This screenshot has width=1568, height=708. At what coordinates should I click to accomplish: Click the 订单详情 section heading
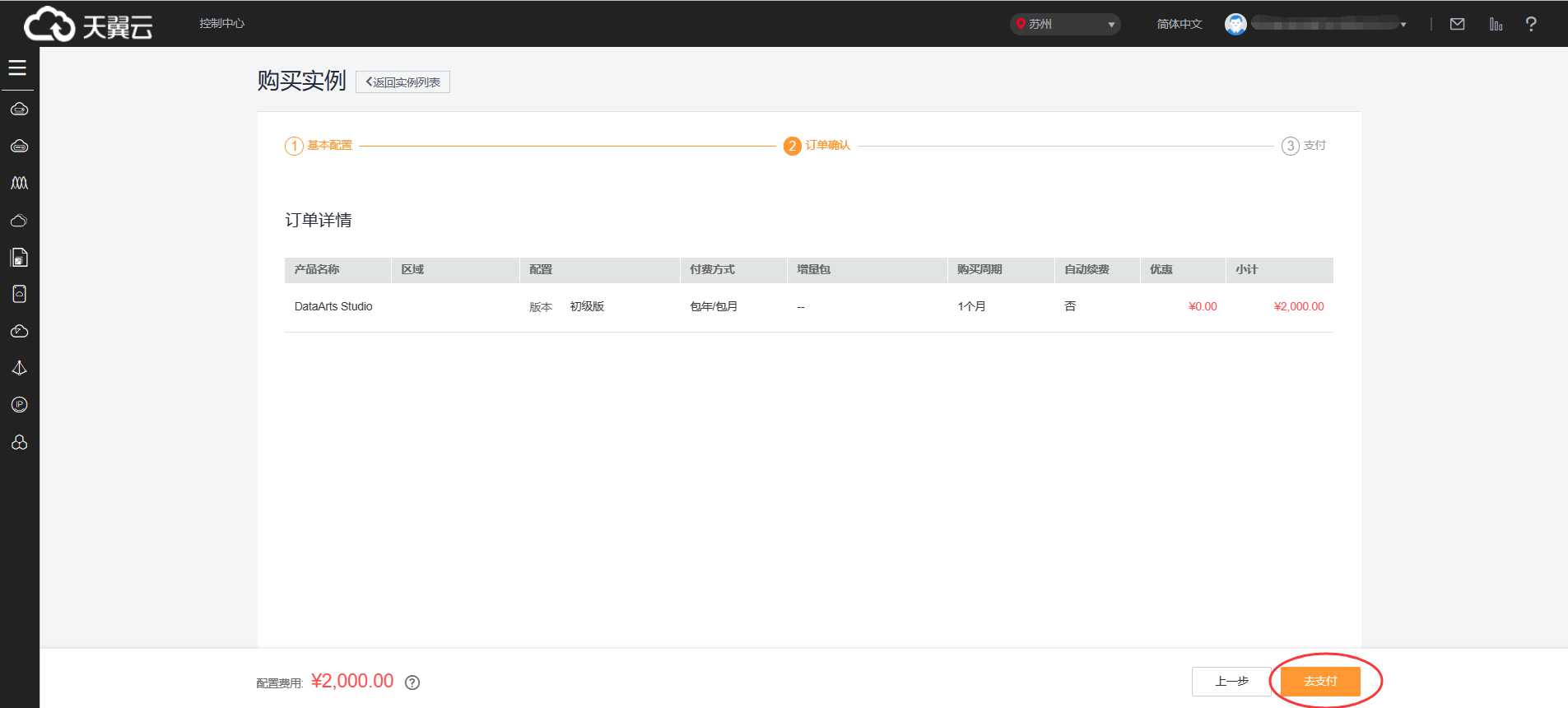tap(319, 220)
